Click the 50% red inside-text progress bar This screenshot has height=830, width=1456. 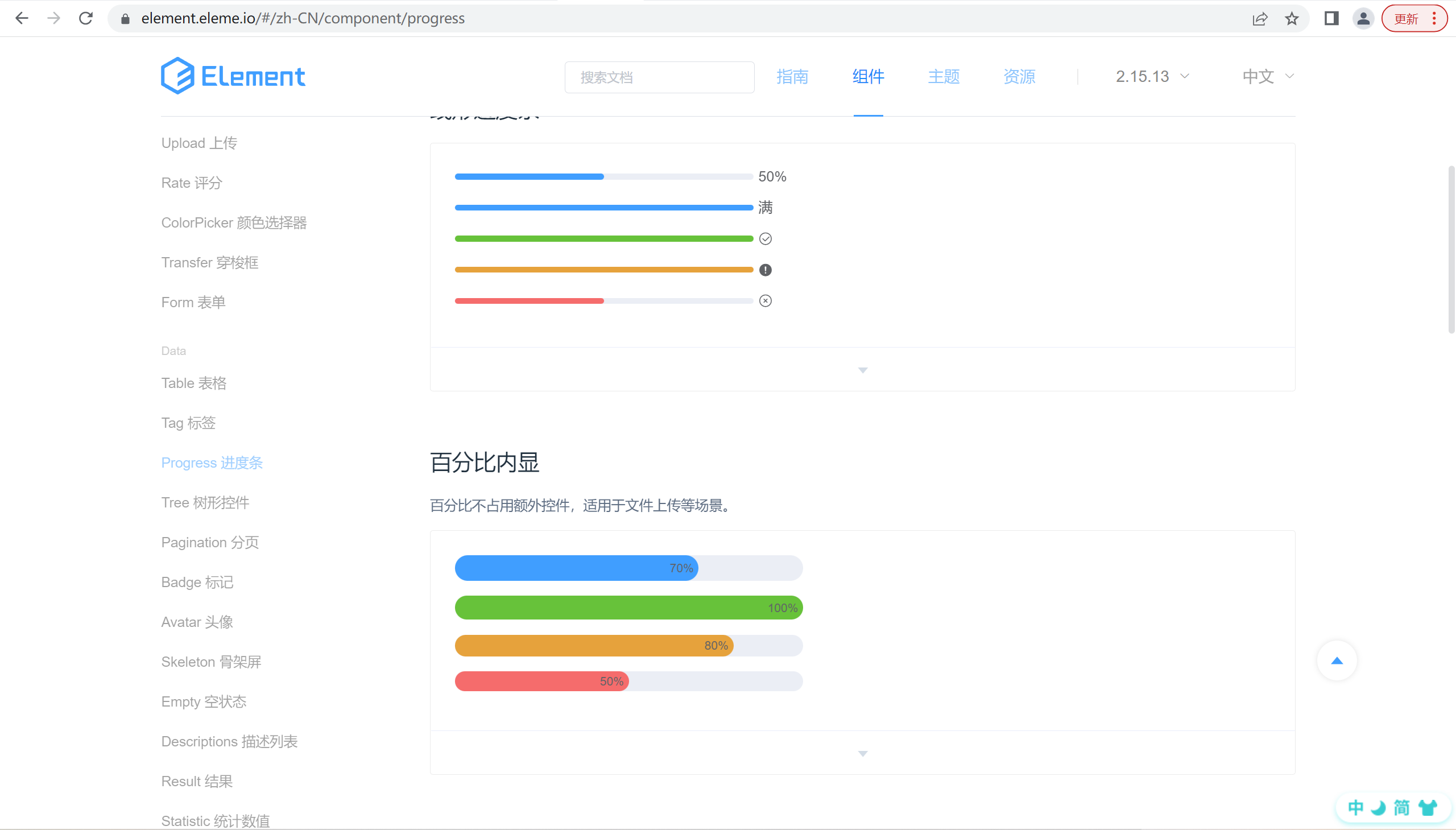[x=628, y=681]
